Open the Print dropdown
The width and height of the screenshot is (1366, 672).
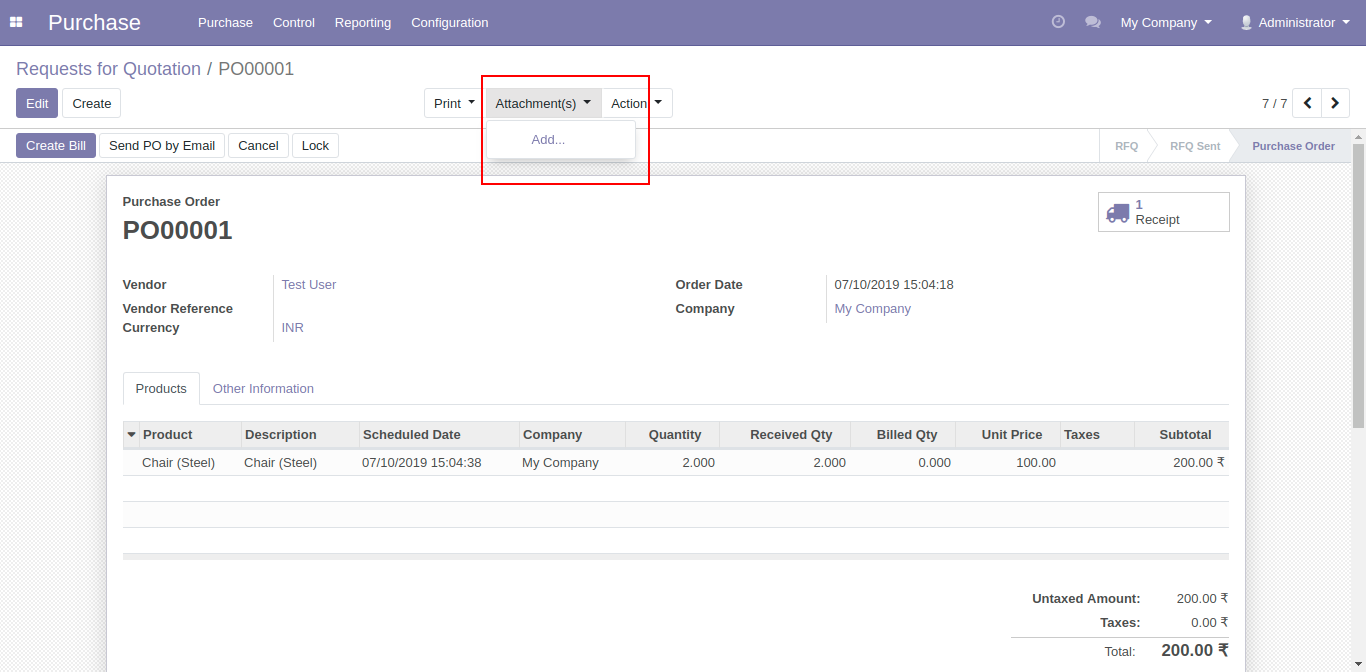pyautogui.click(x=454, y=103)
